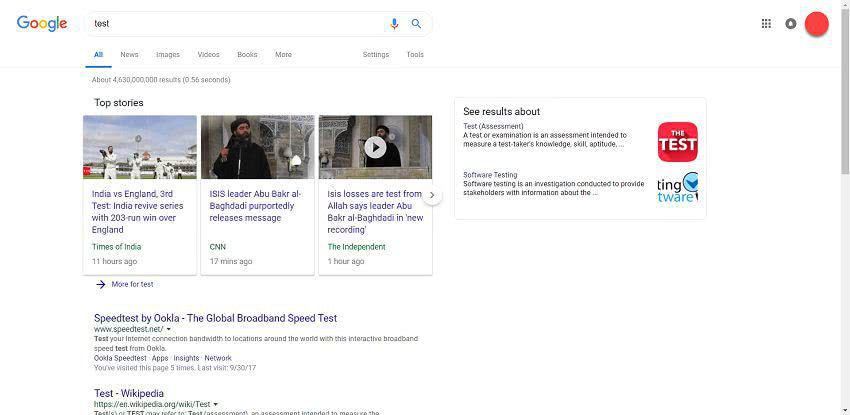The width and height of the screenshot is (850, 415).
Task: Expand Wikipedia URL dropdown arrow
Action: (216, 404)
